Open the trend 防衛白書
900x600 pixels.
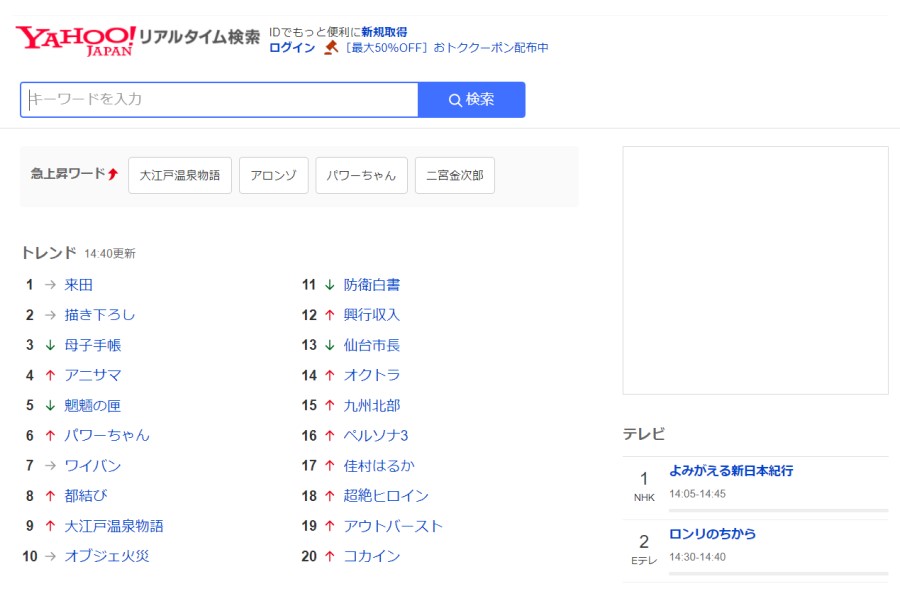[372, 285]
